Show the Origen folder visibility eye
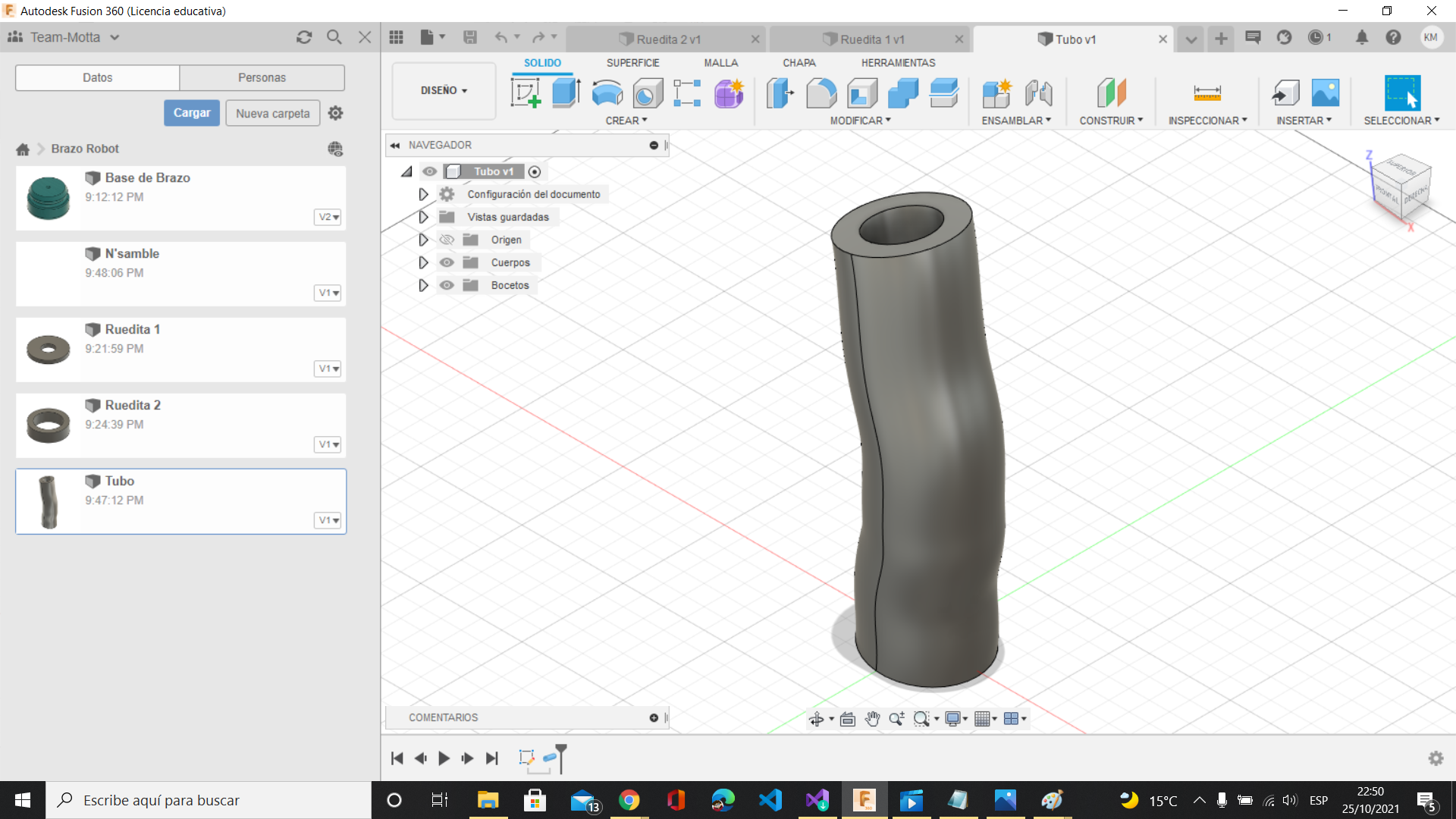Screen dimensions: 1456x819 [447, 240]
